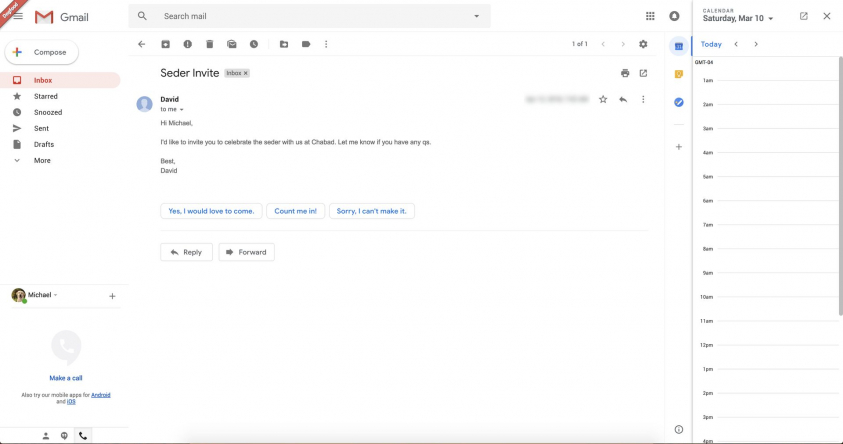Click the Forward button
Viewport: 843px width, 444px height.
point(246,252)
